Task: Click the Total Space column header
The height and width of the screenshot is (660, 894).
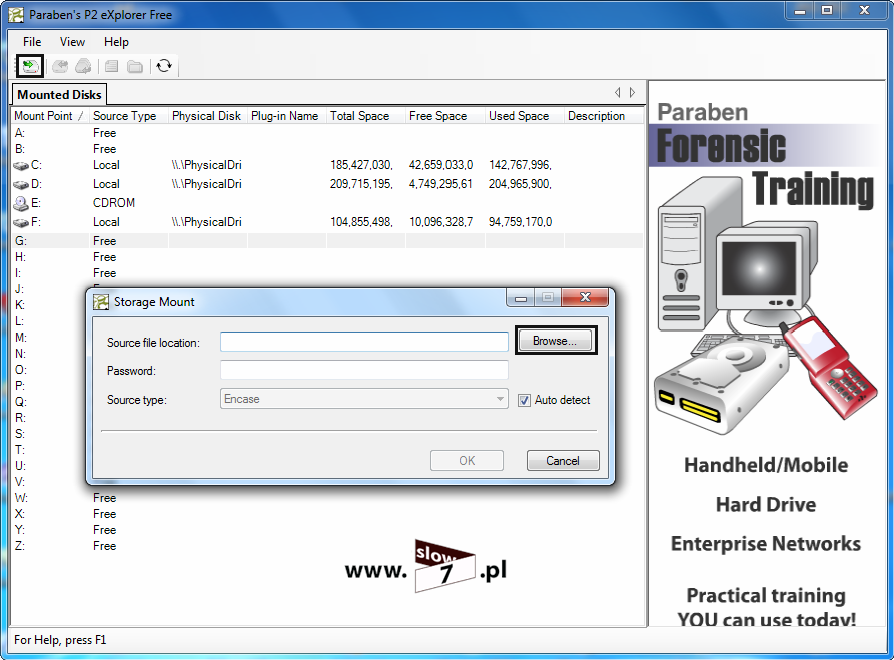Action: pos(366,116)
